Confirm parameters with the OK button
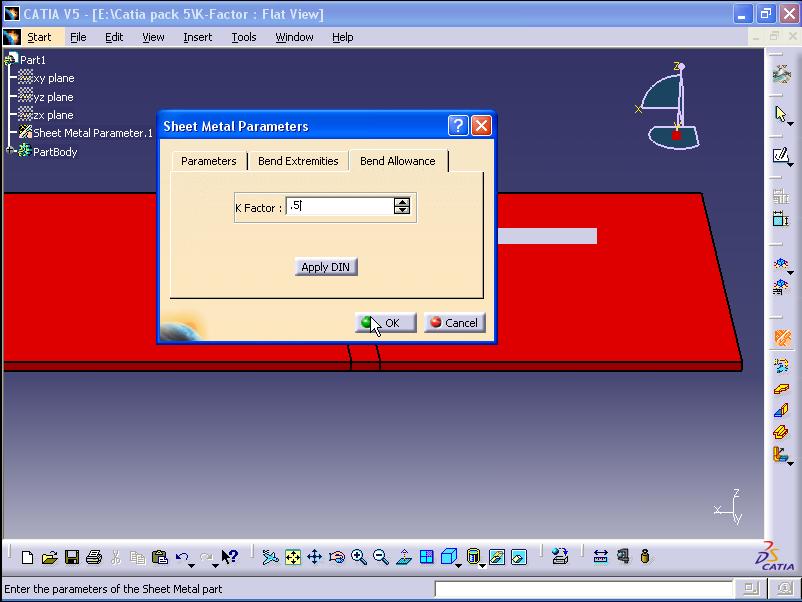The image size is (802, 602). (385, 322)
